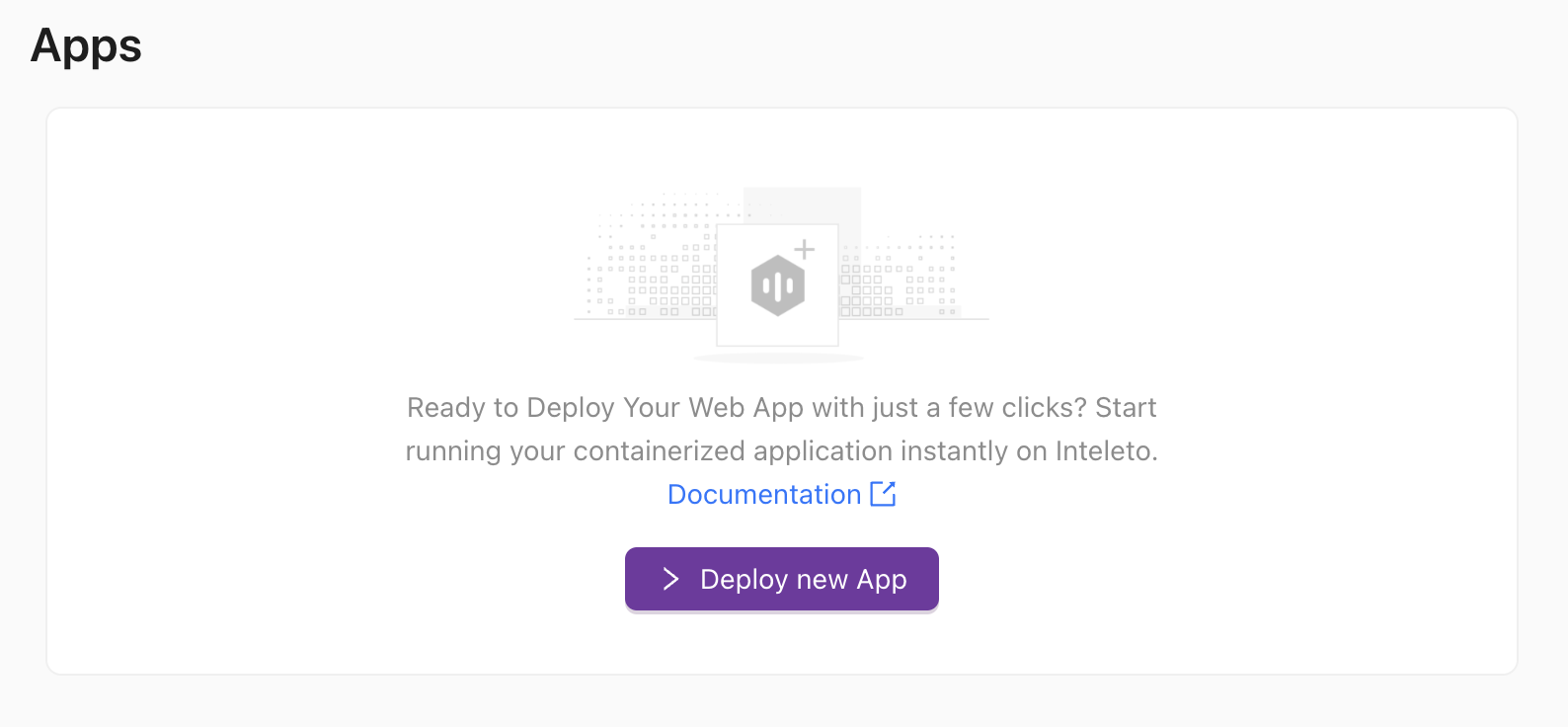Click the hexagonal container app logo illustration
Image resolution: width=1568 pixels, height=727 pixels.
click(779, 286)
